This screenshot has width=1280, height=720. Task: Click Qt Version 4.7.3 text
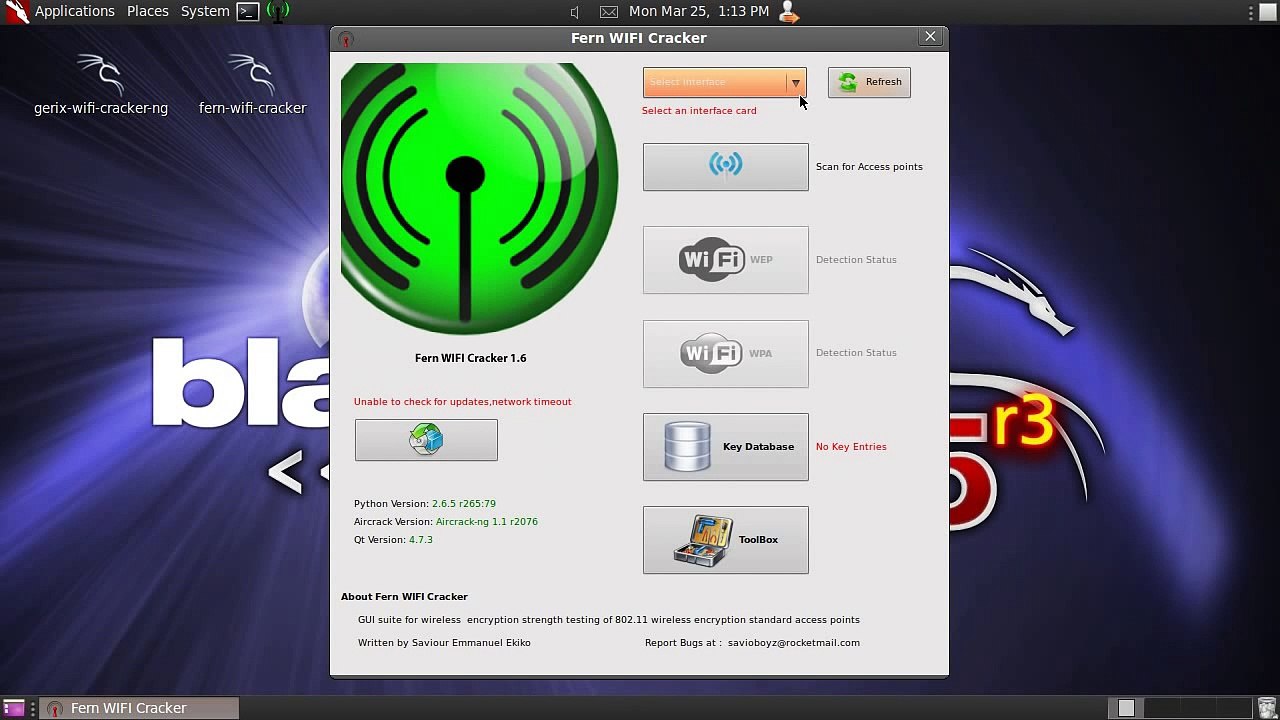pyautogui.click(x=393, y=540)
